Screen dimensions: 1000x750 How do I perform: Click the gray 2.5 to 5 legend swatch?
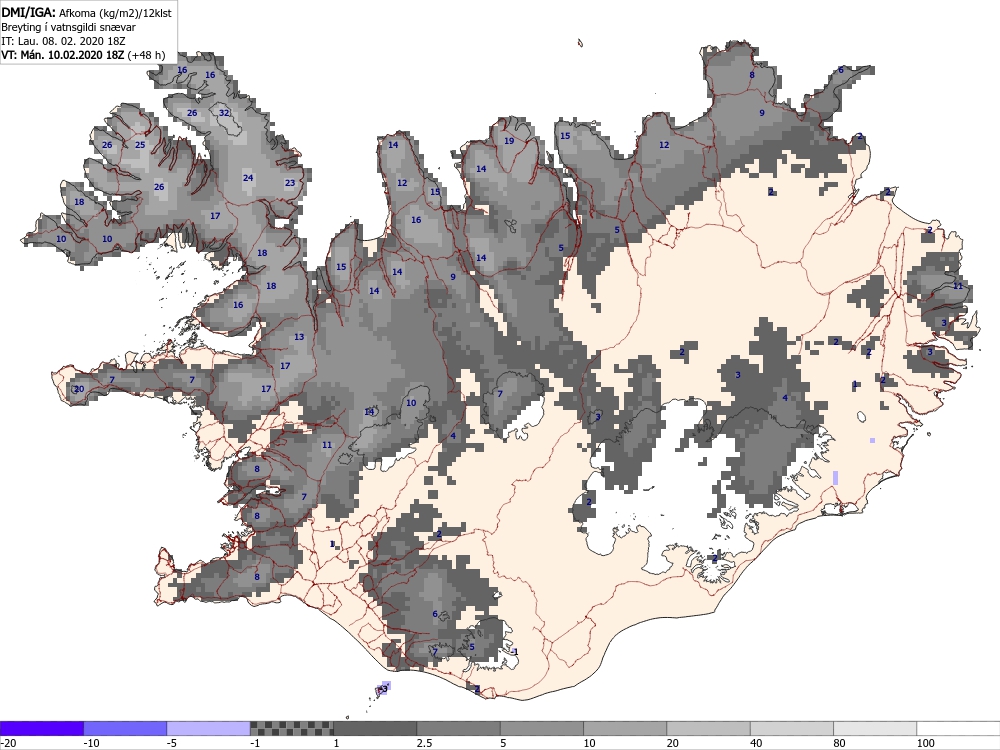[459, 728]
